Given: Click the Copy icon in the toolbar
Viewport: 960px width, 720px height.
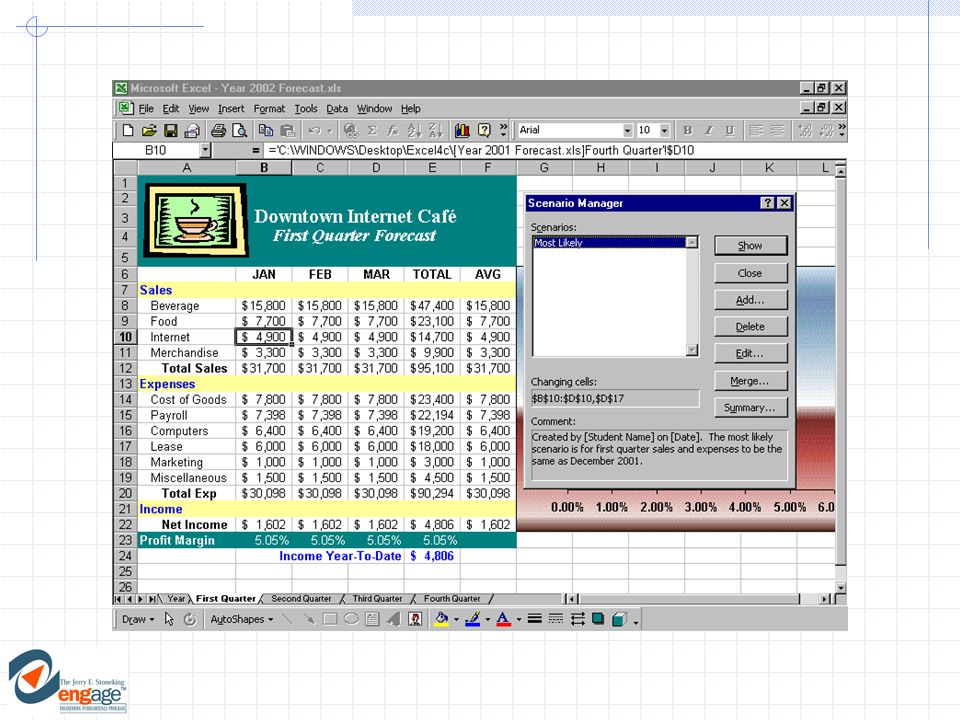Looking at the screenshot, I should coord(266,130).
